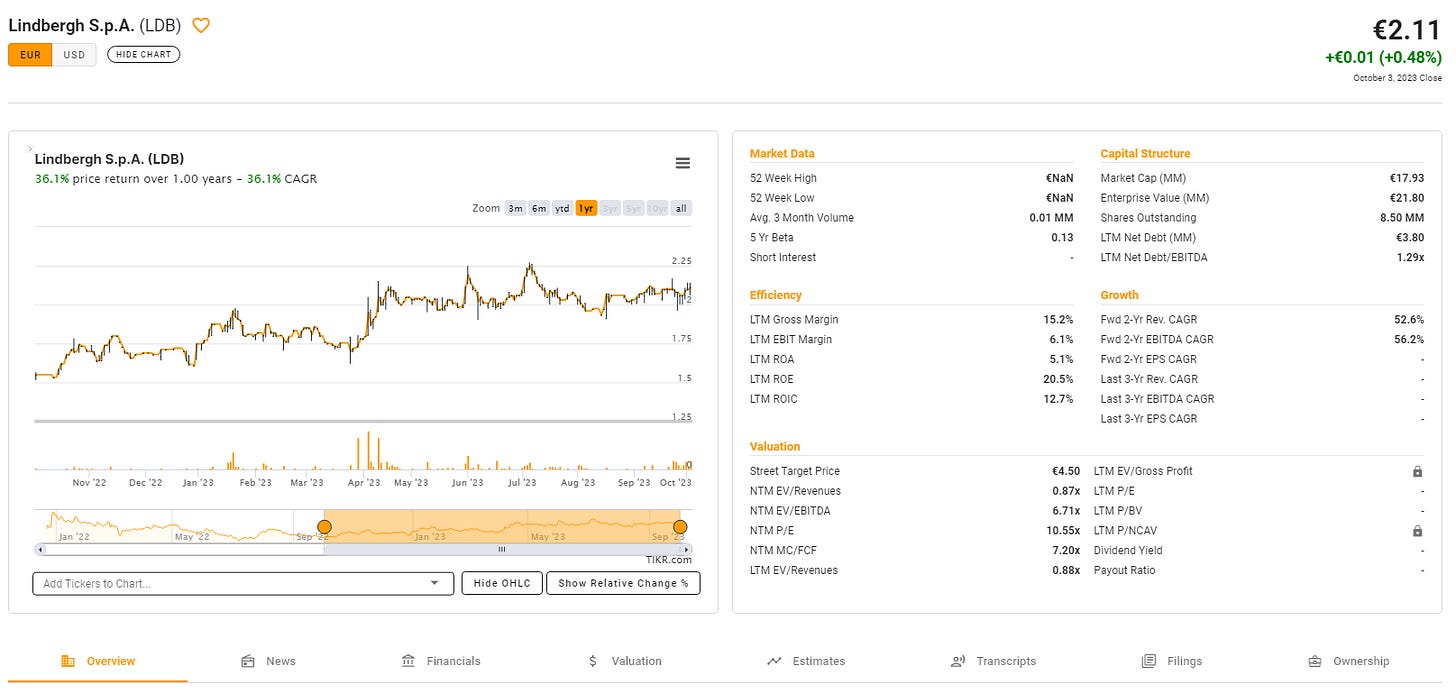Click the Valuation section heading in panel
The image size is (1456, 691).
(775, 447)
